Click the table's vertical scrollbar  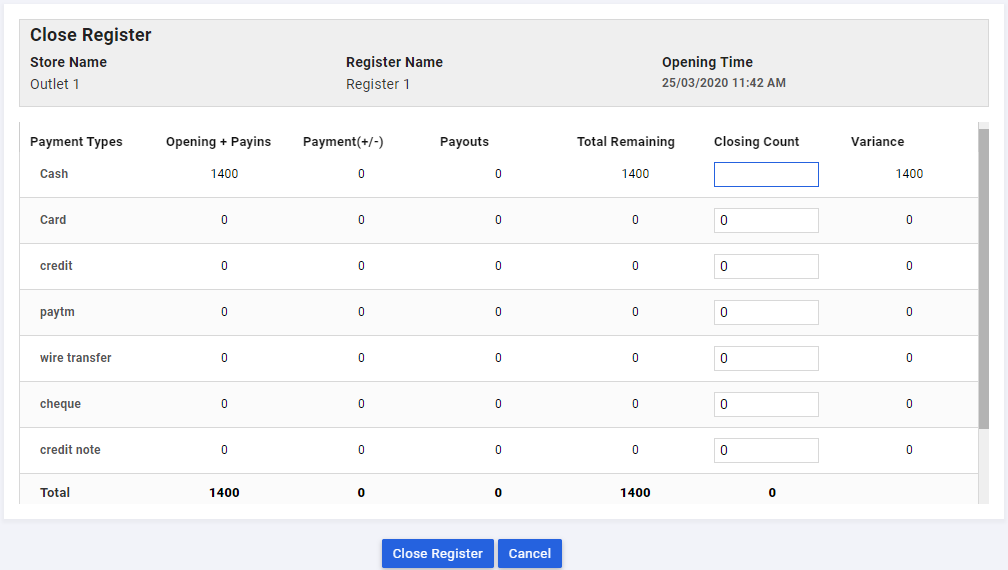(984, 278)
